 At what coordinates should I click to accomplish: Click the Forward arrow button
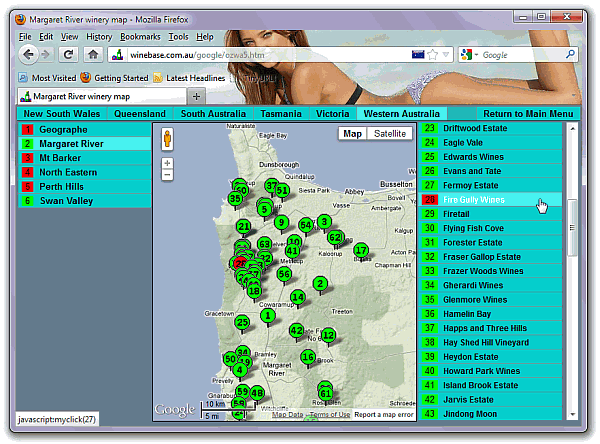click(46, 55)
